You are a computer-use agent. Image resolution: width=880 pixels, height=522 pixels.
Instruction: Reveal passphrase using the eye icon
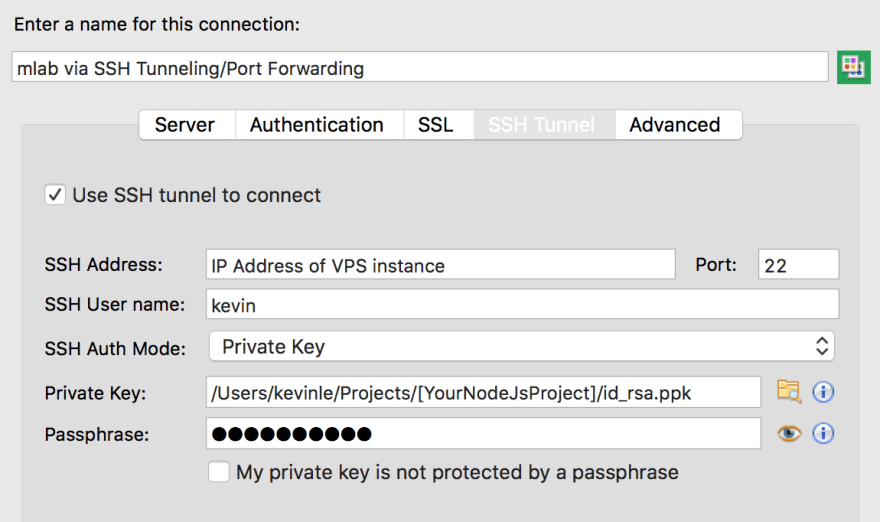(789, 433)
